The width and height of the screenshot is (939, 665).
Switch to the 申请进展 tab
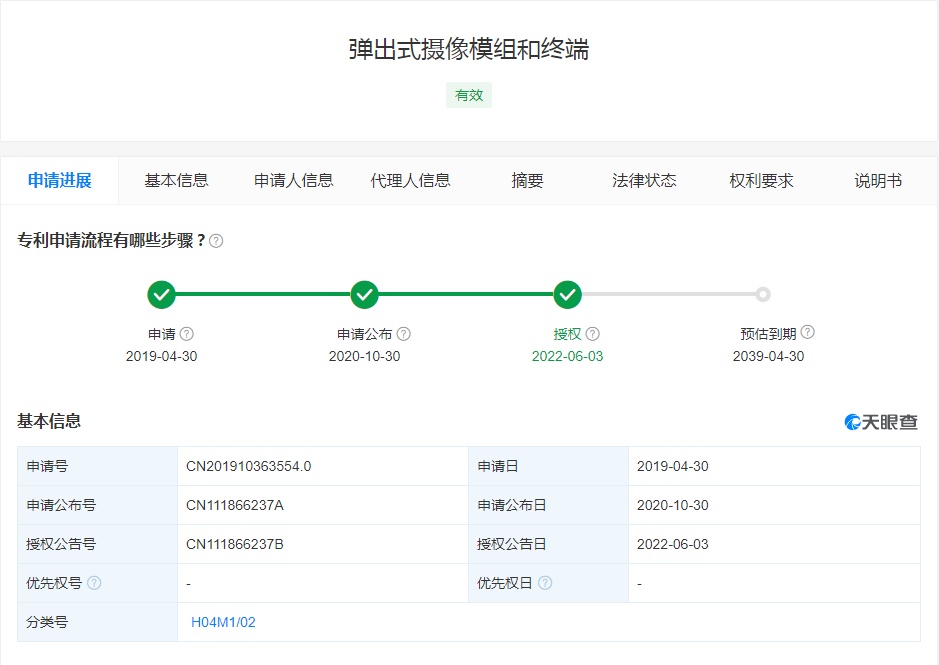59,180
